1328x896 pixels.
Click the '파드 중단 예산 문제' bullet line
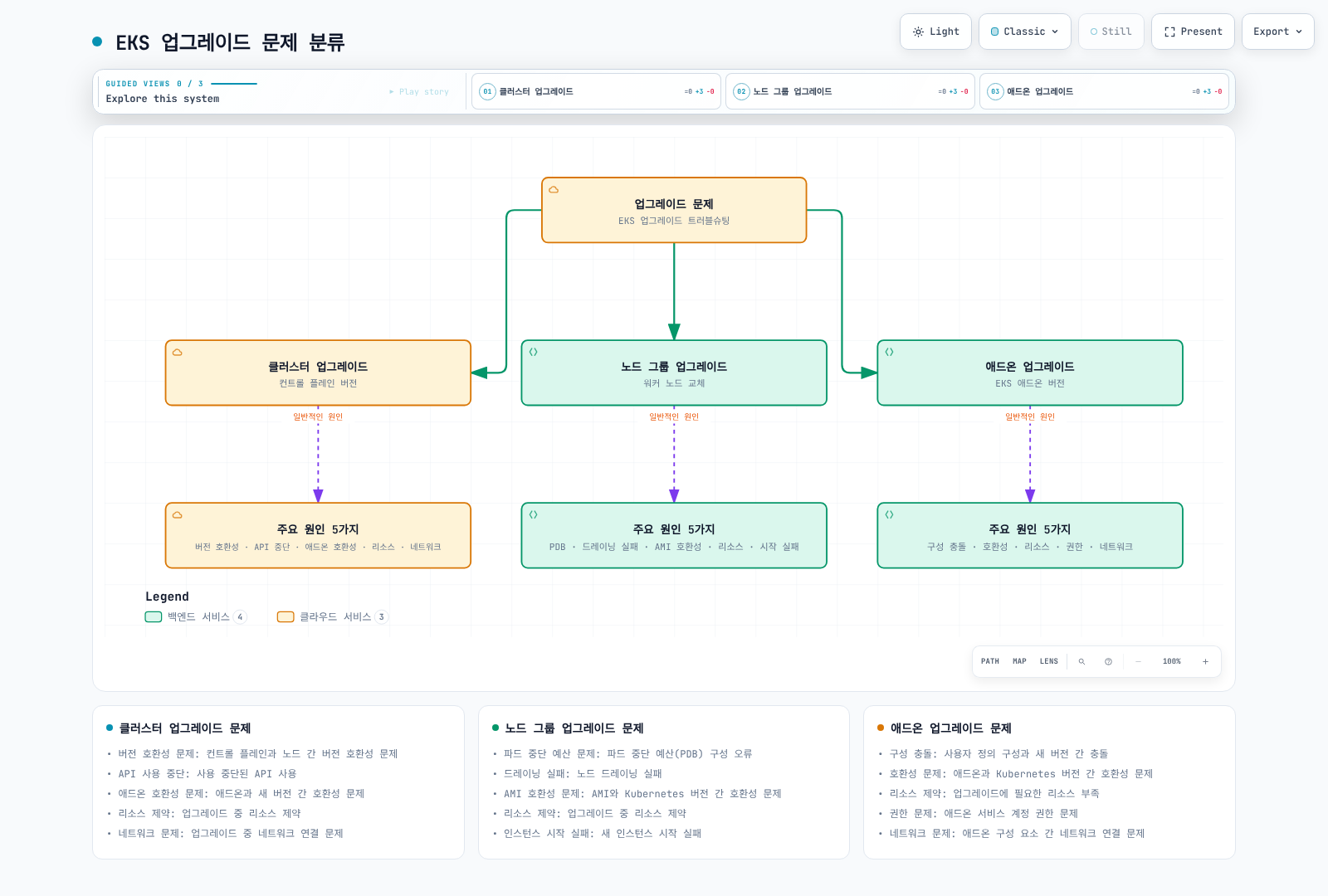pos(628,754)
